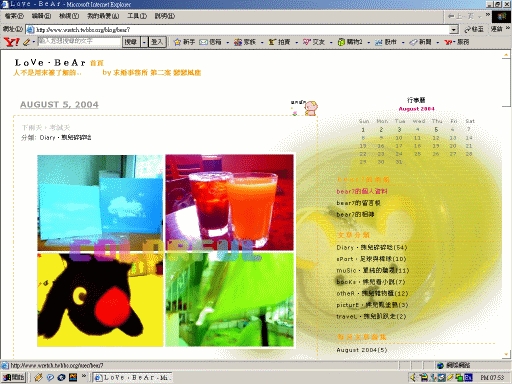Expand the dropdown after 信箱 in toolbar
Viewport: 512px width, 384px height.
228,42
